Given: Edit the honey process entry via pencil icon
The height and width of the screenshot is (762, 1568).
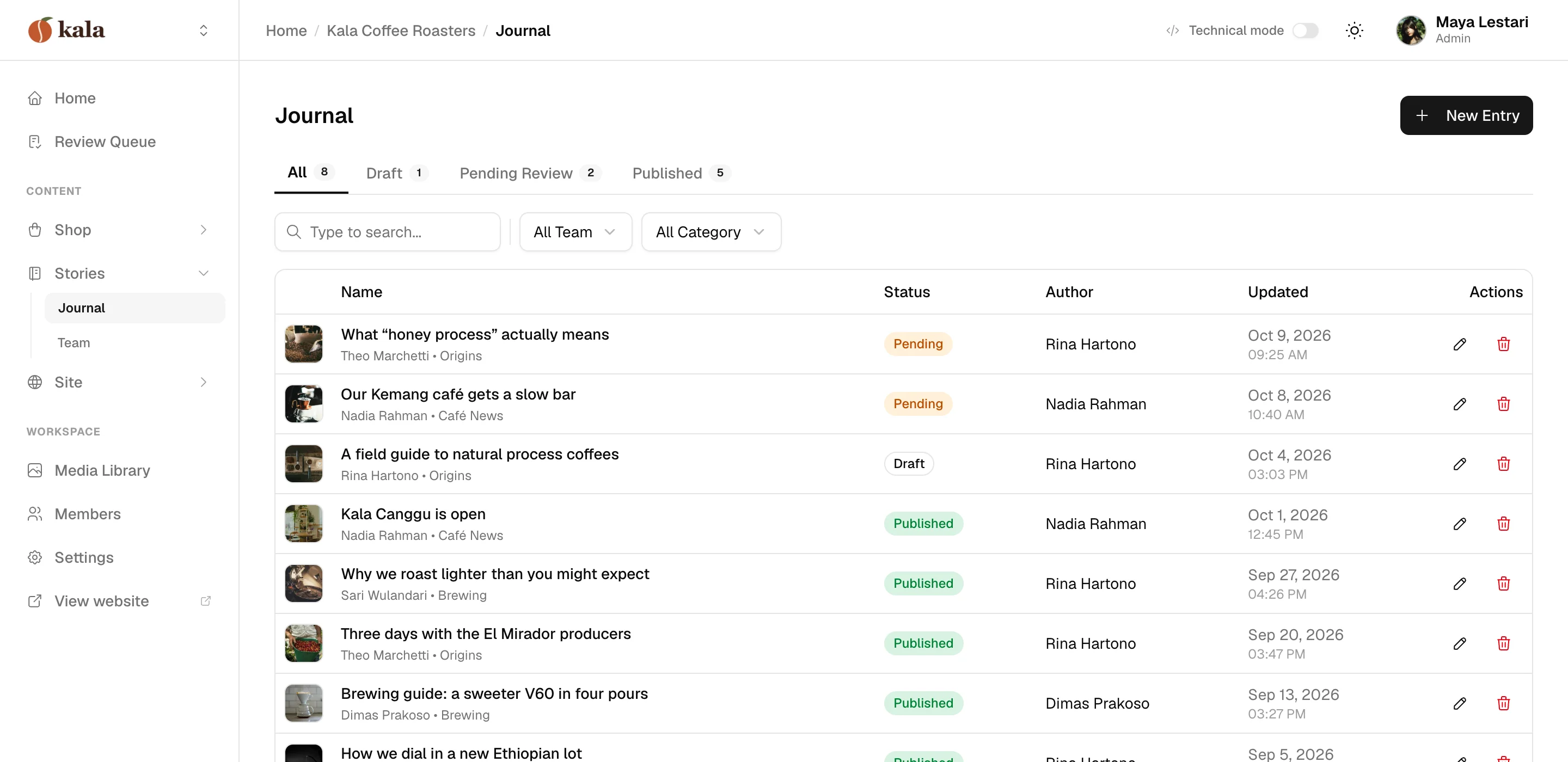Looking at the screenshot, I should click(x=1459, y=345).
